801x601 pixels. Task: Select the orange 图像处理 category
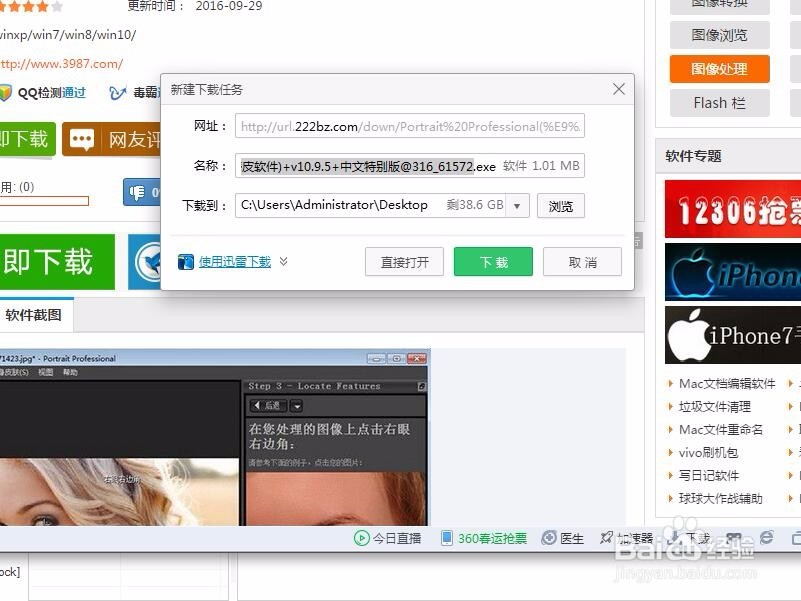[719, 68]
